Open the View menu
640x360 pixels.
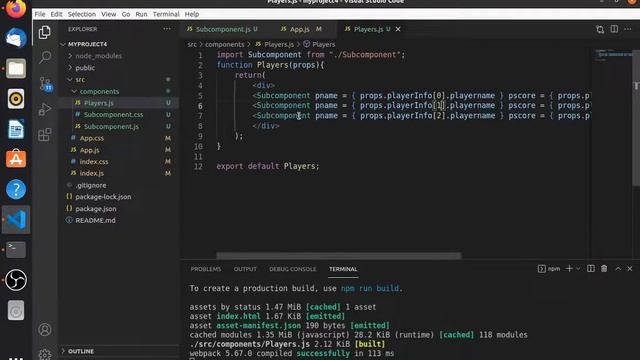pyautogui.click(x=109, y=14)
